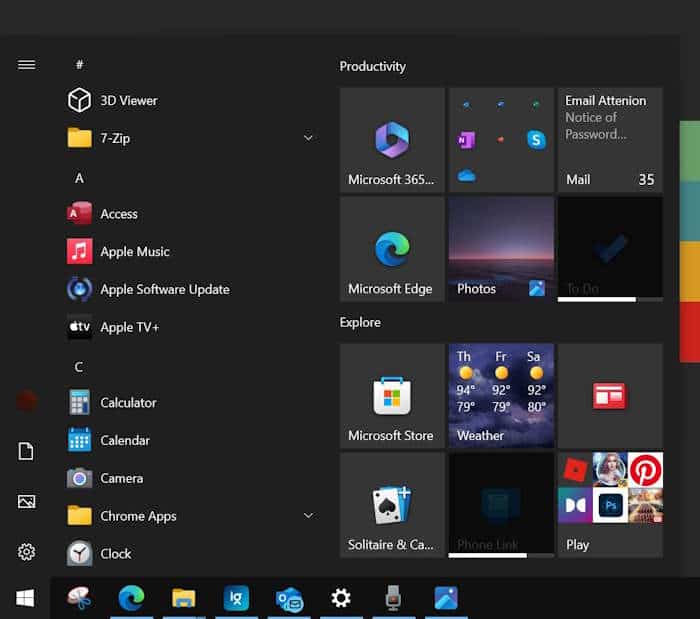
Task: Open the red News tile
Action: [x=610, y=396]
